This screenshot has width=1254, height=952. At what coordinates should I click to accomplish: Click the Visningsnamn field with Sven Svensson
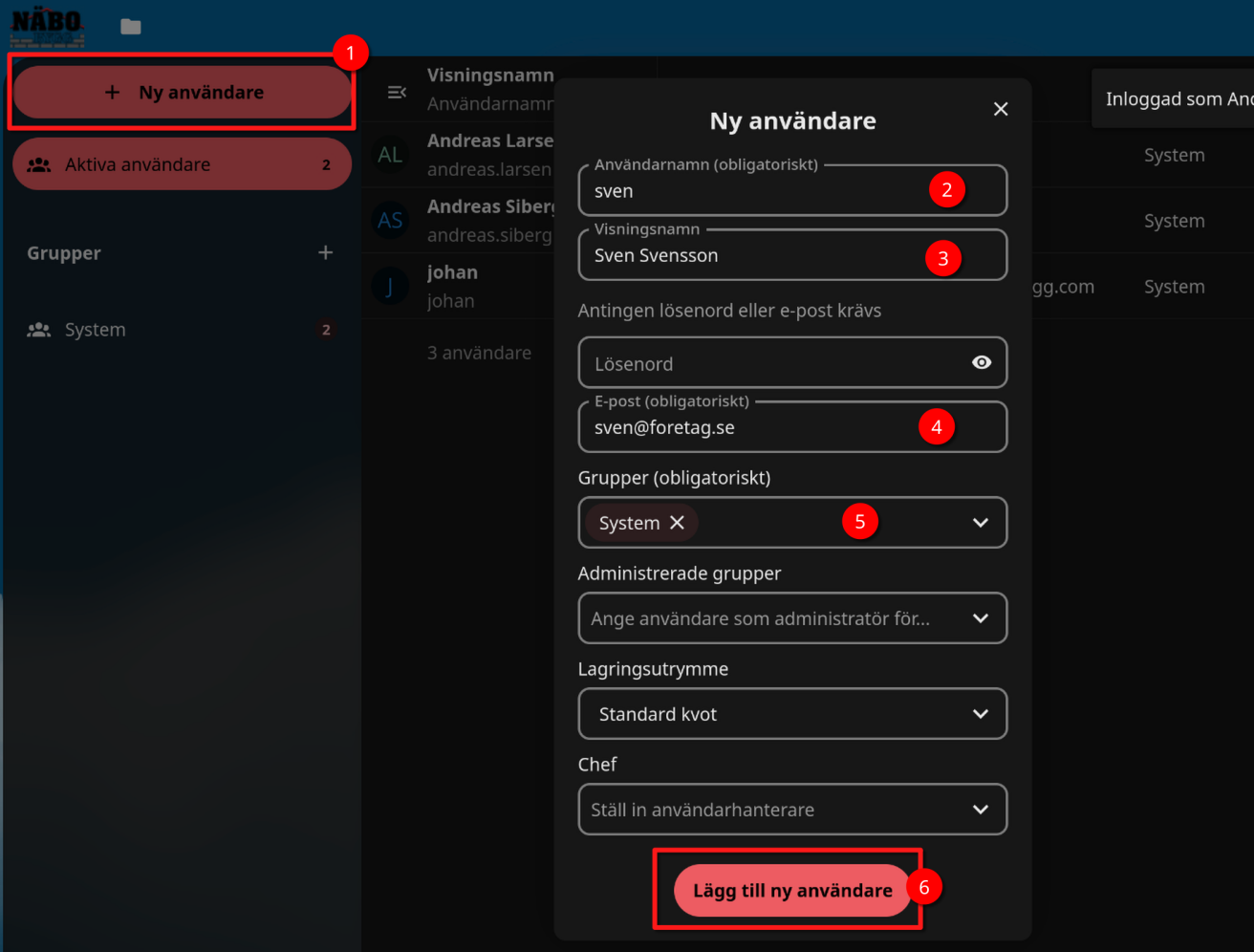[x=792, y=255]
